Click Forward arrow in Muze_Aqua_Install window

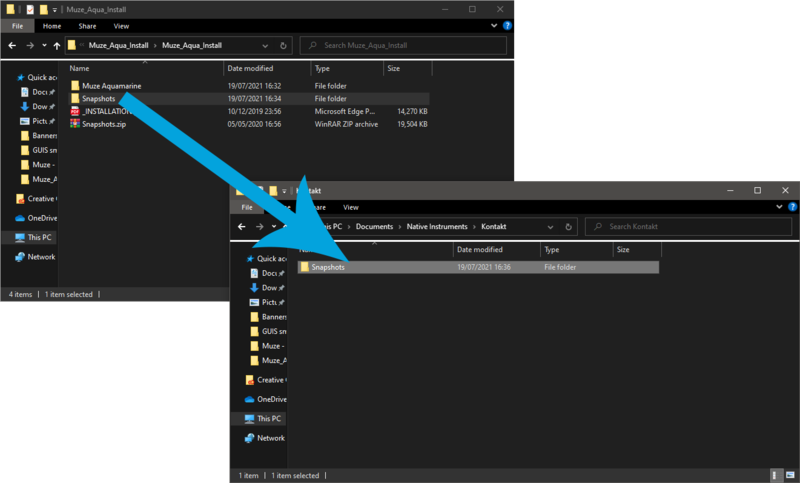(x=30, y=45)
